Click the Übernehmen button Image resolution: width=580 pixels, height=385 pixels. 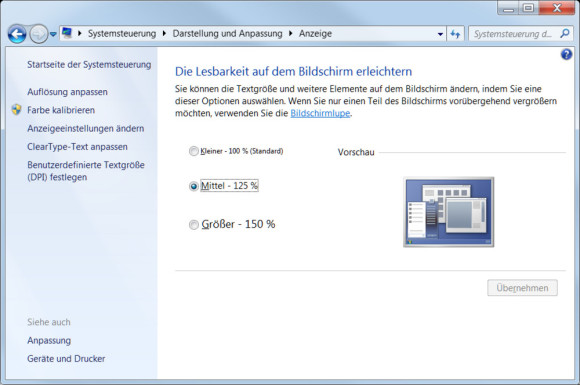click(x=522, y=288)
